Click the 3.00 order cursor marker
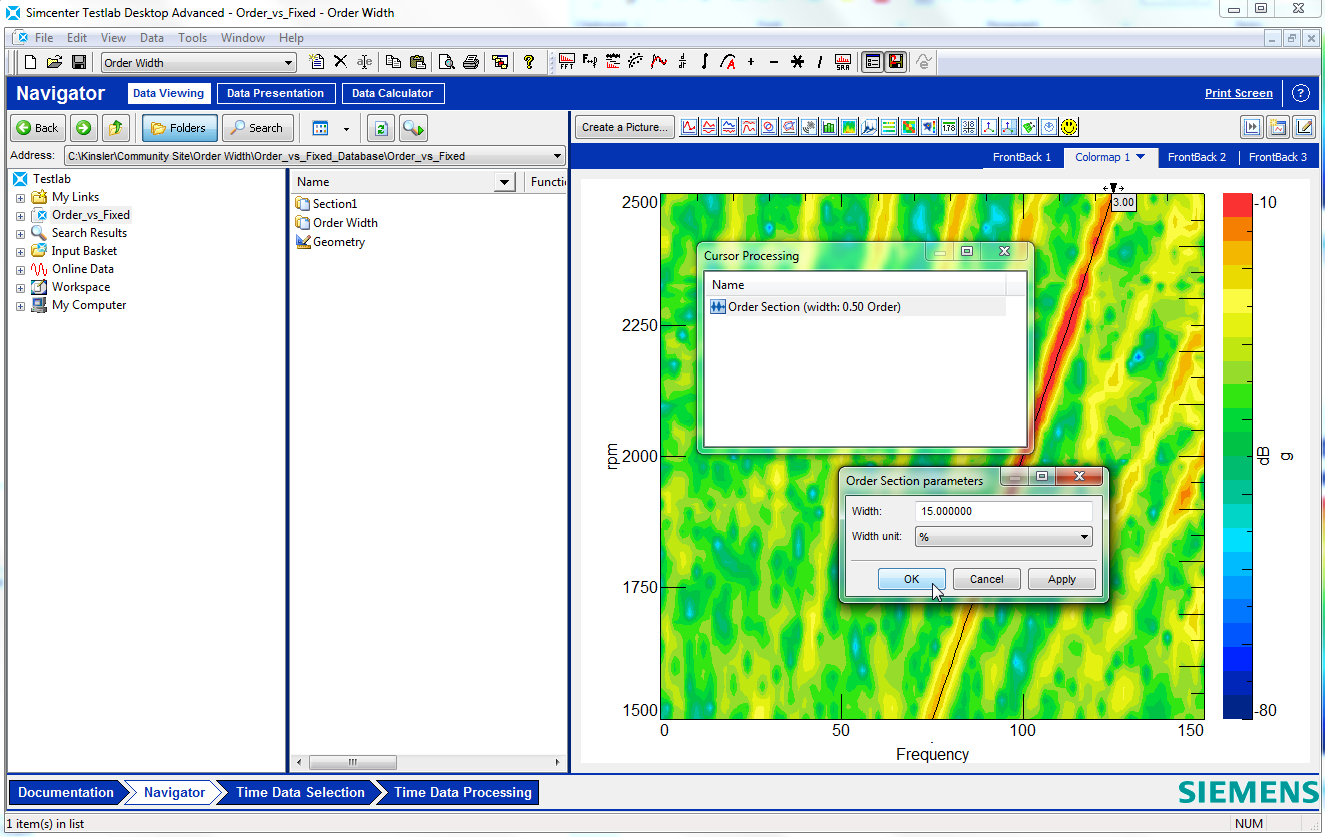Viewport: 1325px width, 837px height. (x=1123, y=202)
